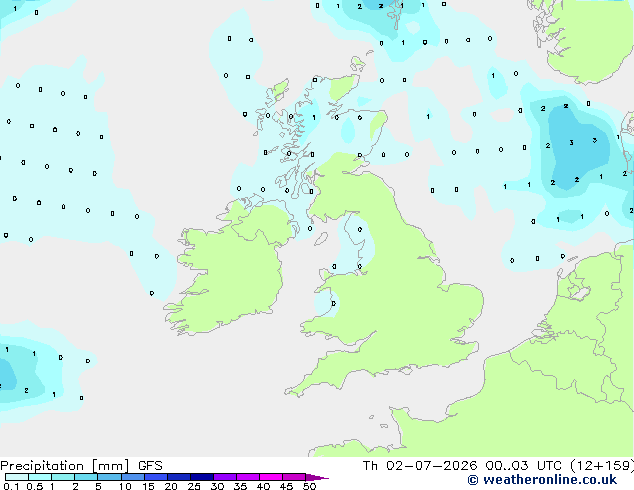Click the legend label '0.1'

pyautogui.click(x=11, y=486)
